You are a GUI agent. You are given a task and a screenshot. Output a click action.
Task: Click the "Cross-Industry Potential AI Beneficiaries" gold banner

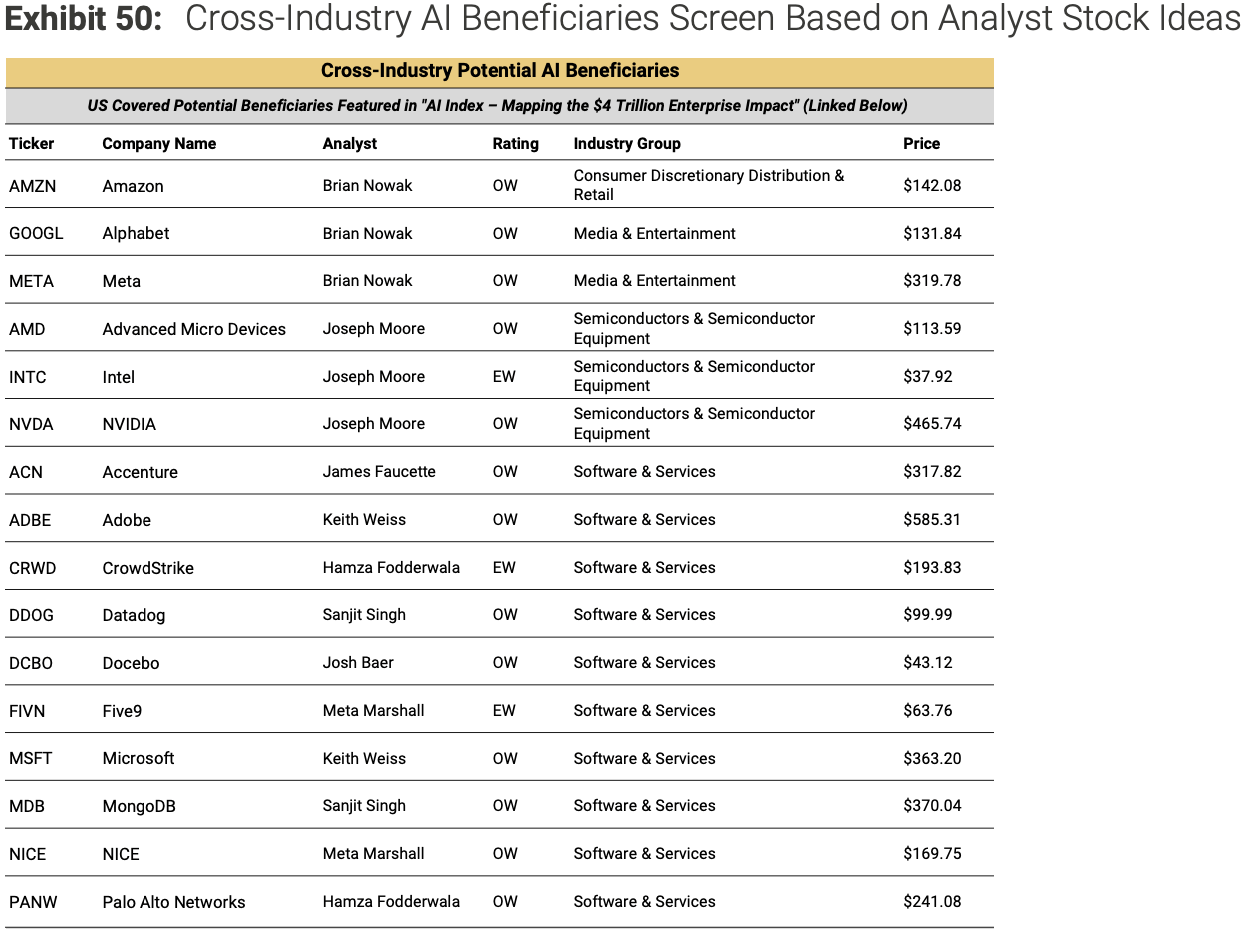(x=499, y=71)
